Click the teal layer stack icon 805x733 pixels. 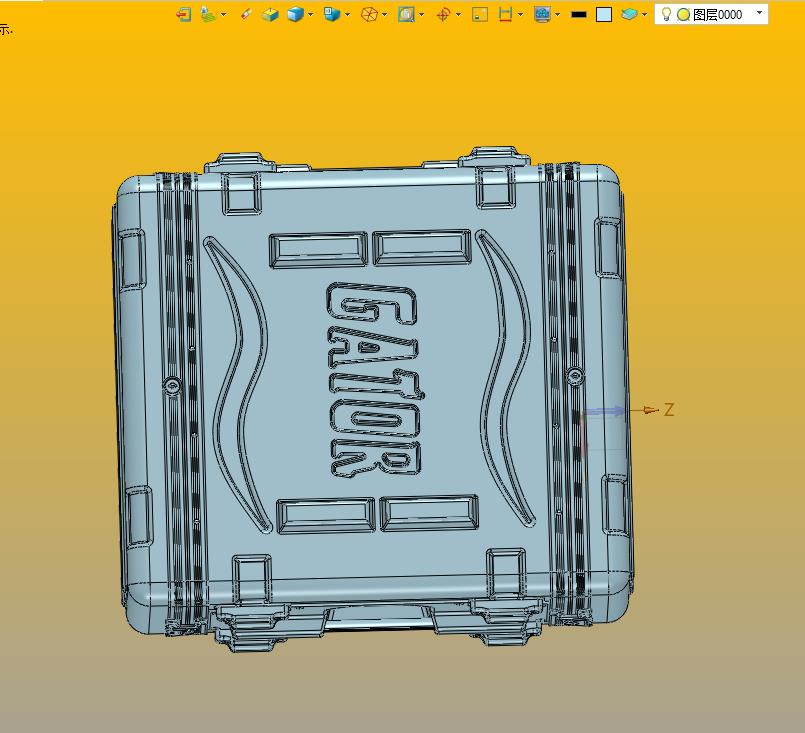pyautogui.click(x=629, y=14)
